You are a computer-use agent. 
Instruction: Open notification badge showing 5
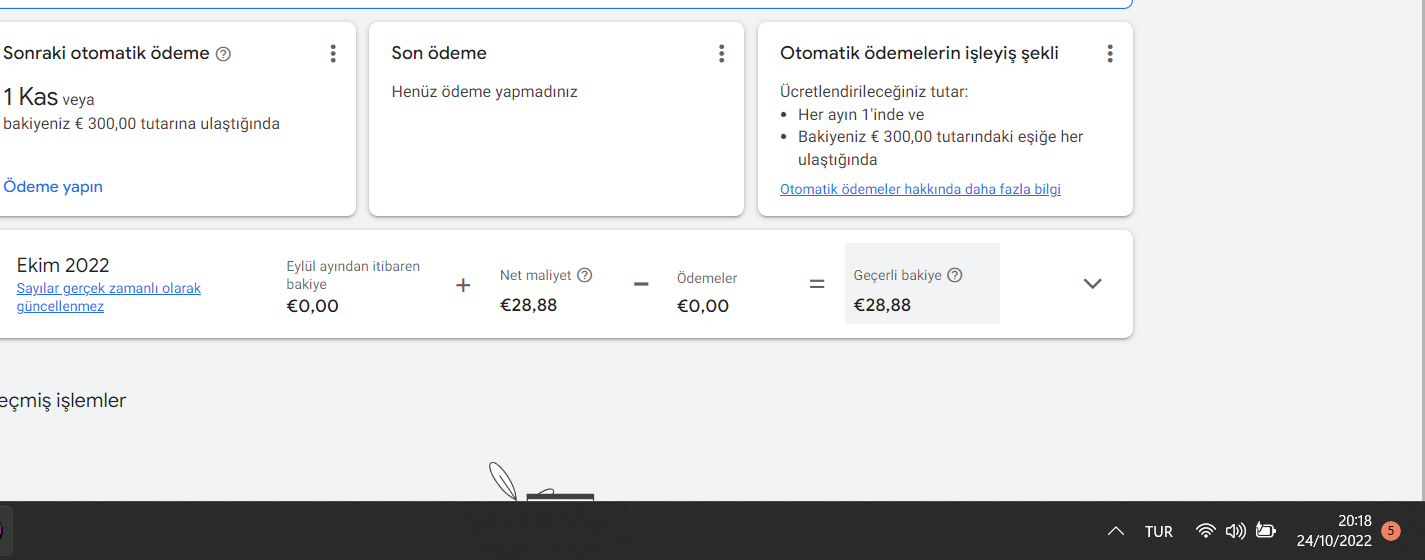pos(1390,531)
